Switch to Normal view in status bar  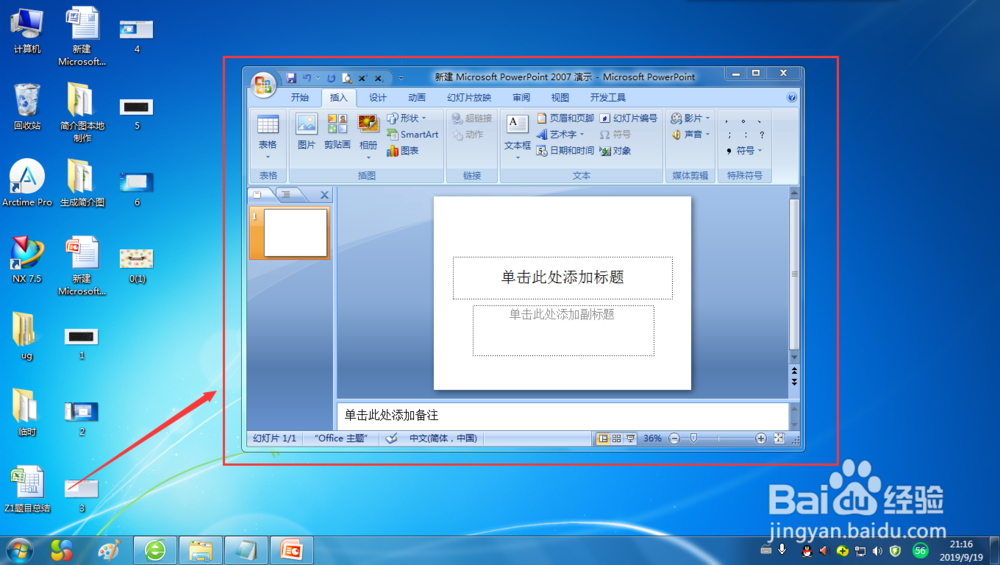(602, 438)
